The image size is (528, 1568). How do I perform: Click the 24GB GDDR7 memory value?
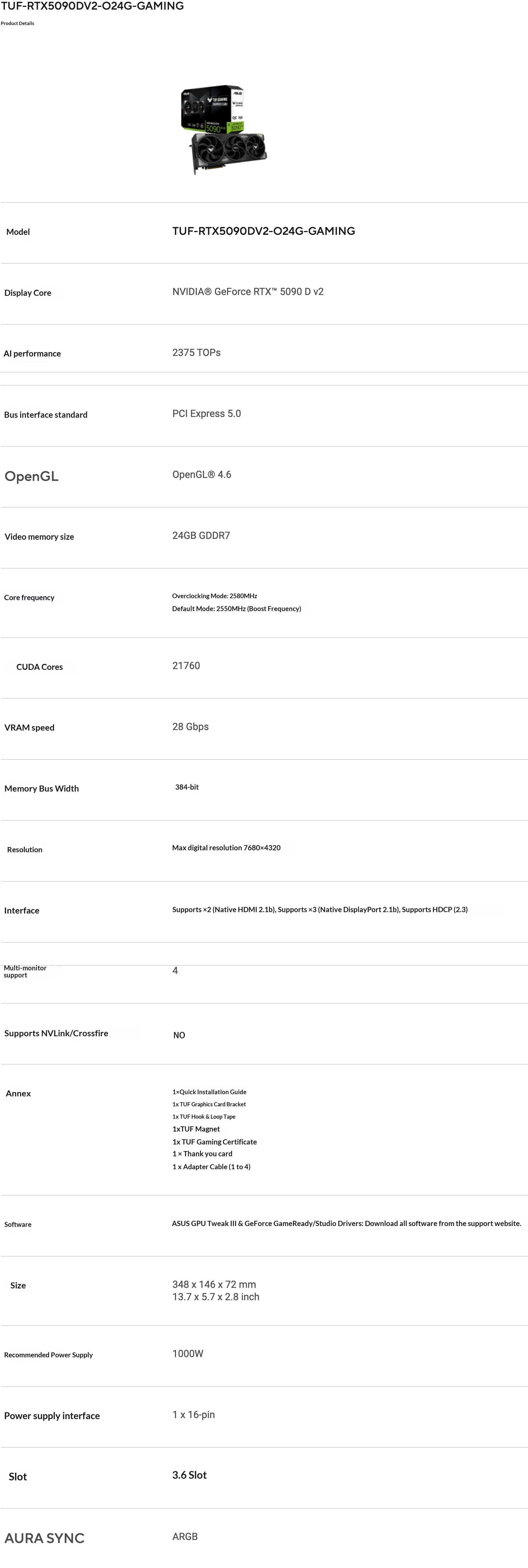click(x=201, y=536)
